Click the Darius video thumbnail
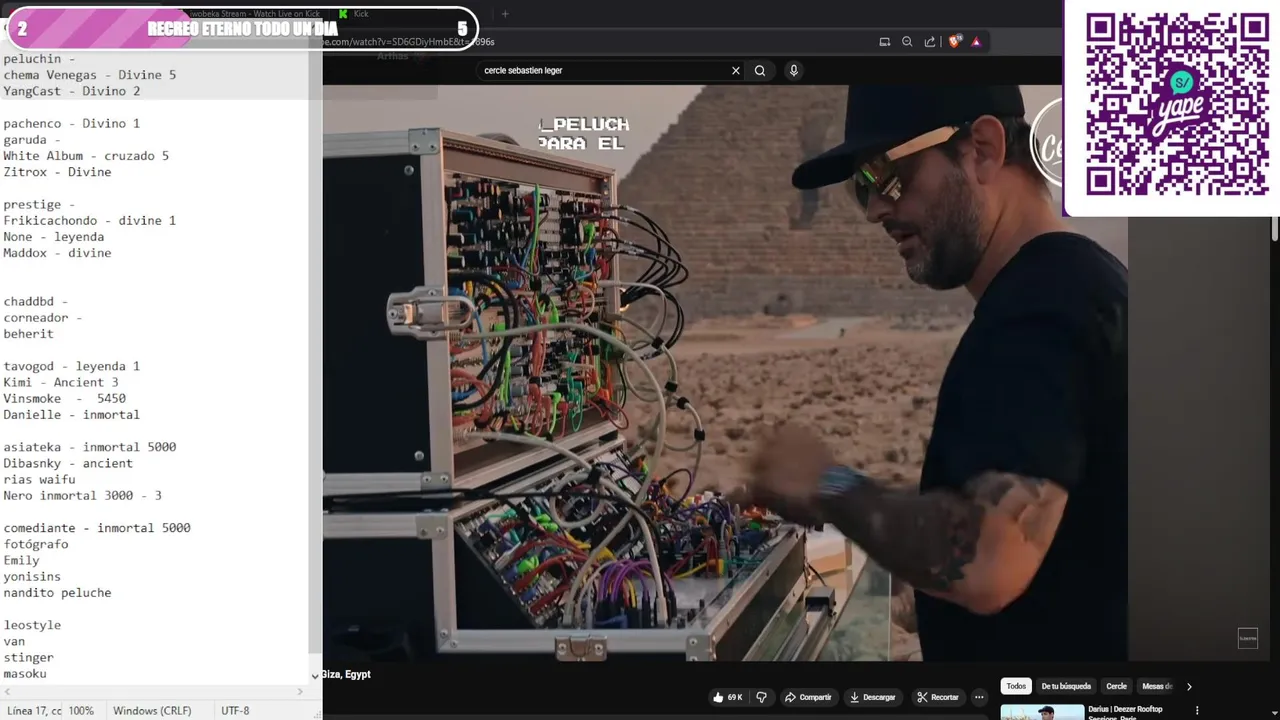This screenshot has width=1280, height=720. pyautogui.click(x=1042, y=712)
